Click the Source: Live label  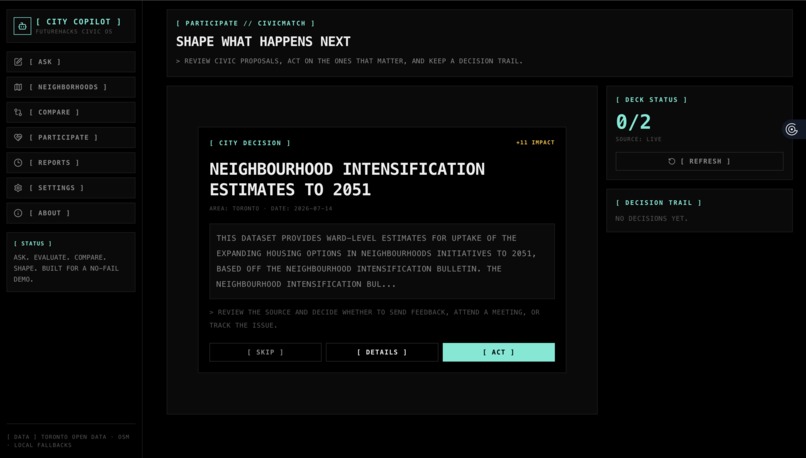click(x=638, y=139)
